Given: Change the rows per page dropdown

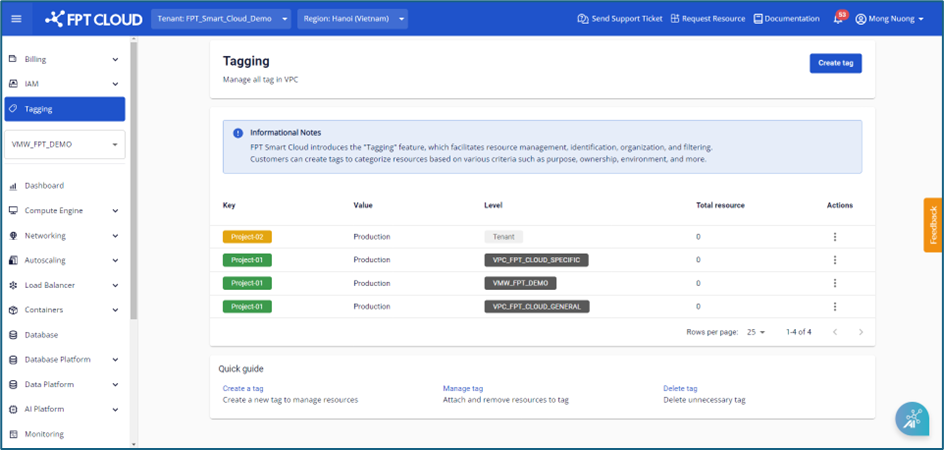Looking at the screenshot, I should 755,331.
